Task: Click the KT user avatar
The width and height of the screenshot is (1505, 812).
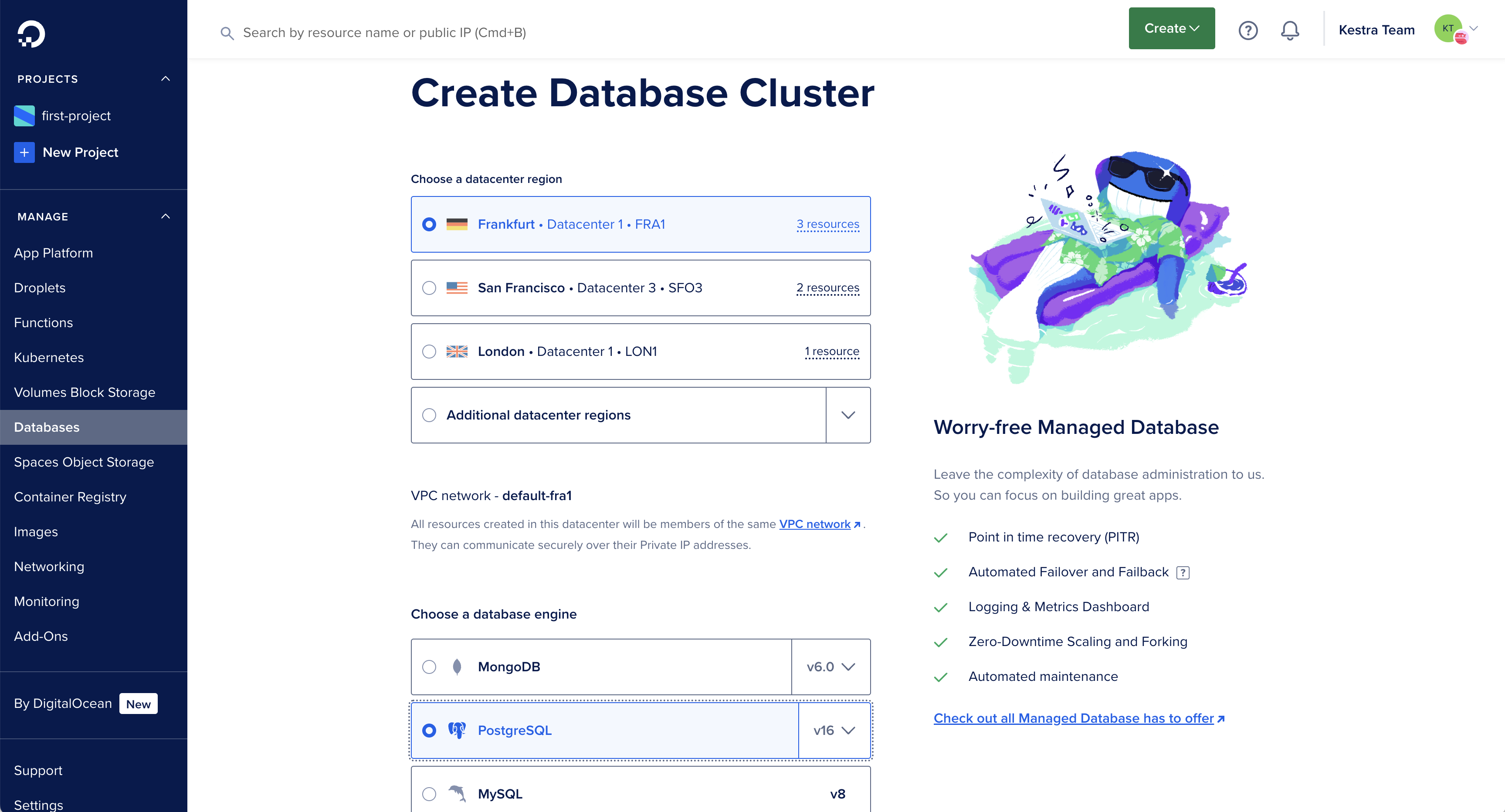Action: tap(1448, 29)
